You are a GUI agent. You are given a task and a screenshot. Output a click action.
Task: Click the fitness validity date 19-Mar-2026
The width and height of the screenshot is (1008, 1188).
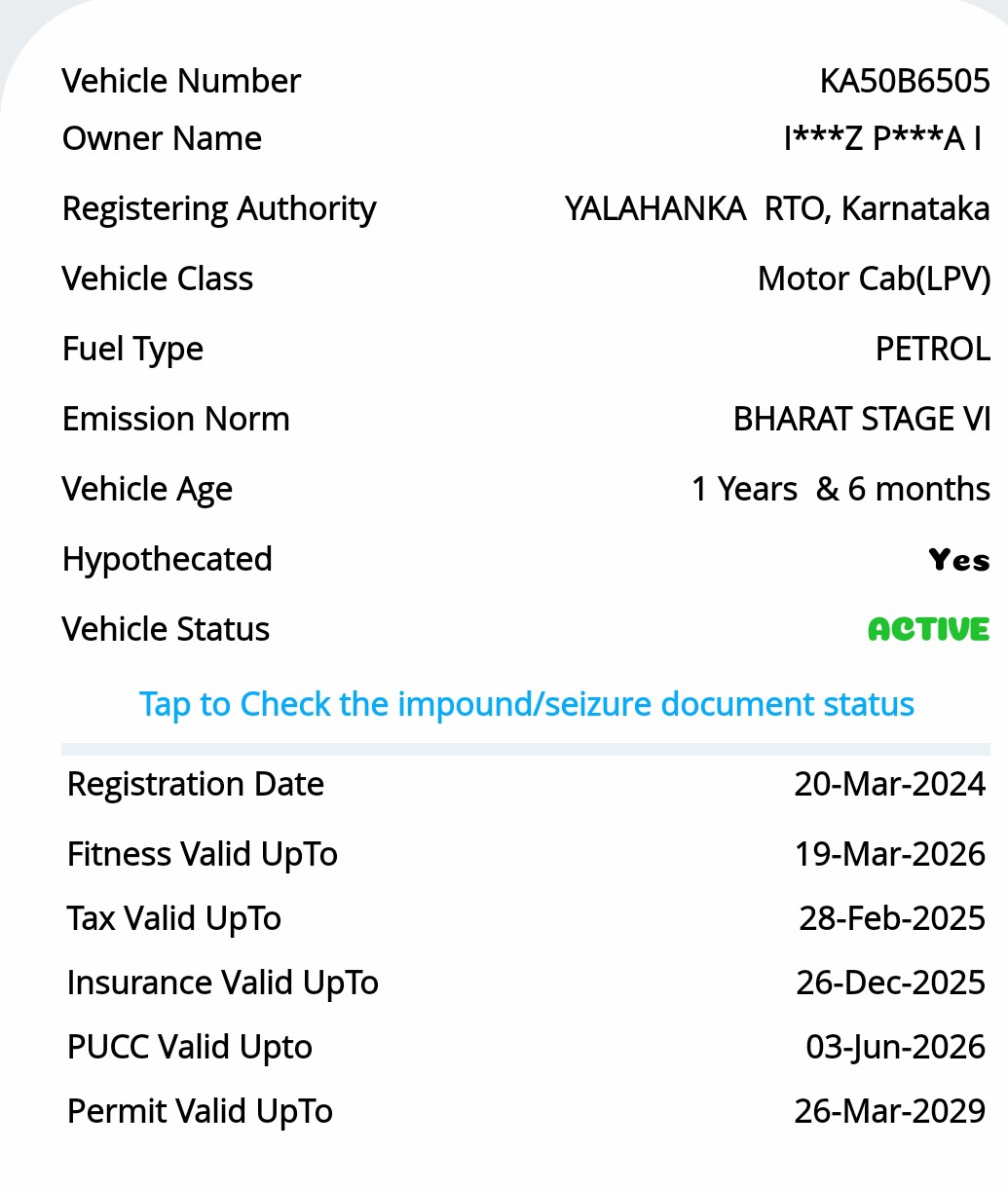pyautogui.click(x=889, y=855)
